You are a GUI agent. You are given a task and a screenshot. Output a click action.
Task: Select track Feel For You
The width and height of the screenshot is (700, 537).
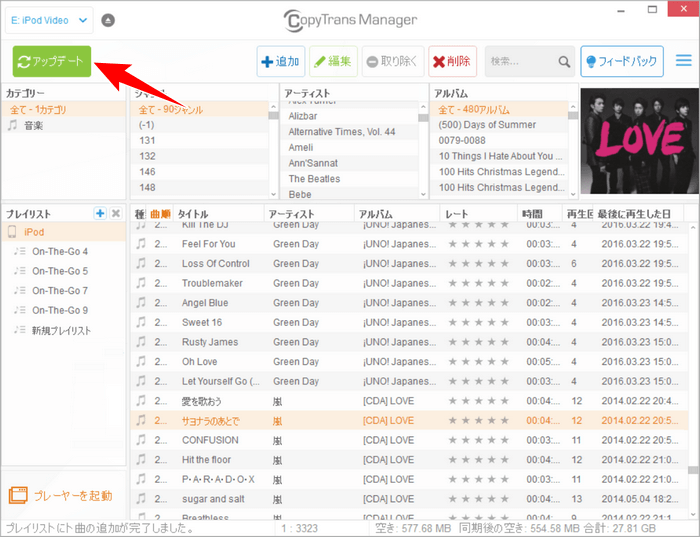[409, 244]
